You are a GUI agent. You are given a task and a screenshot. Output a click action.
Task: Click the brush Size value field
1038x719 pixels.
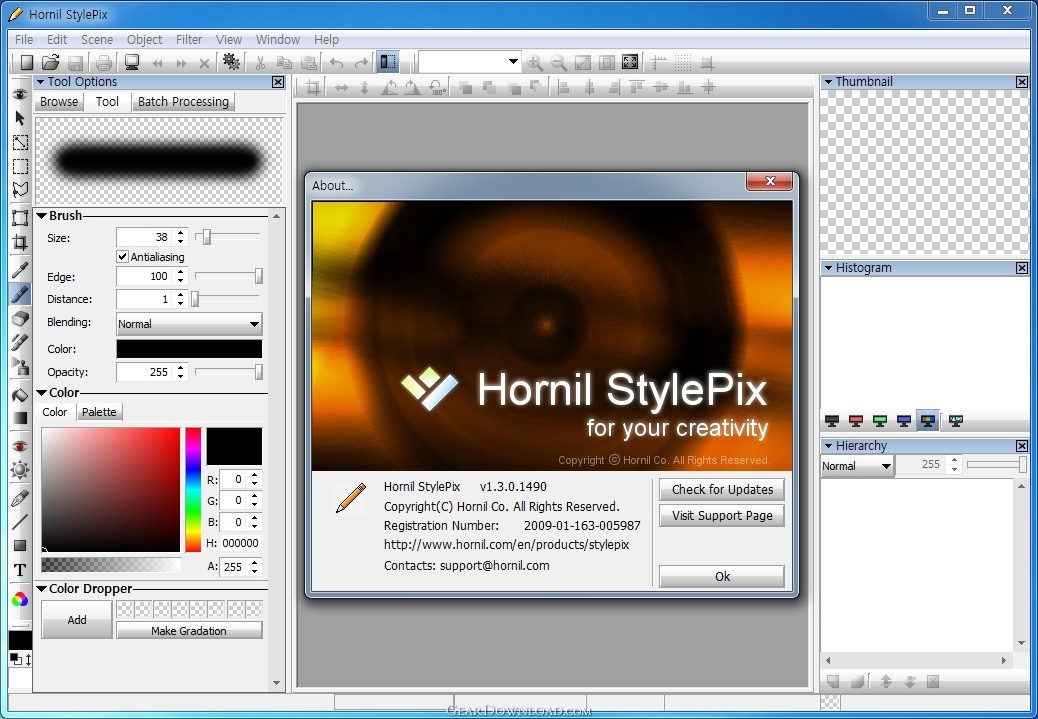(145, 237)
